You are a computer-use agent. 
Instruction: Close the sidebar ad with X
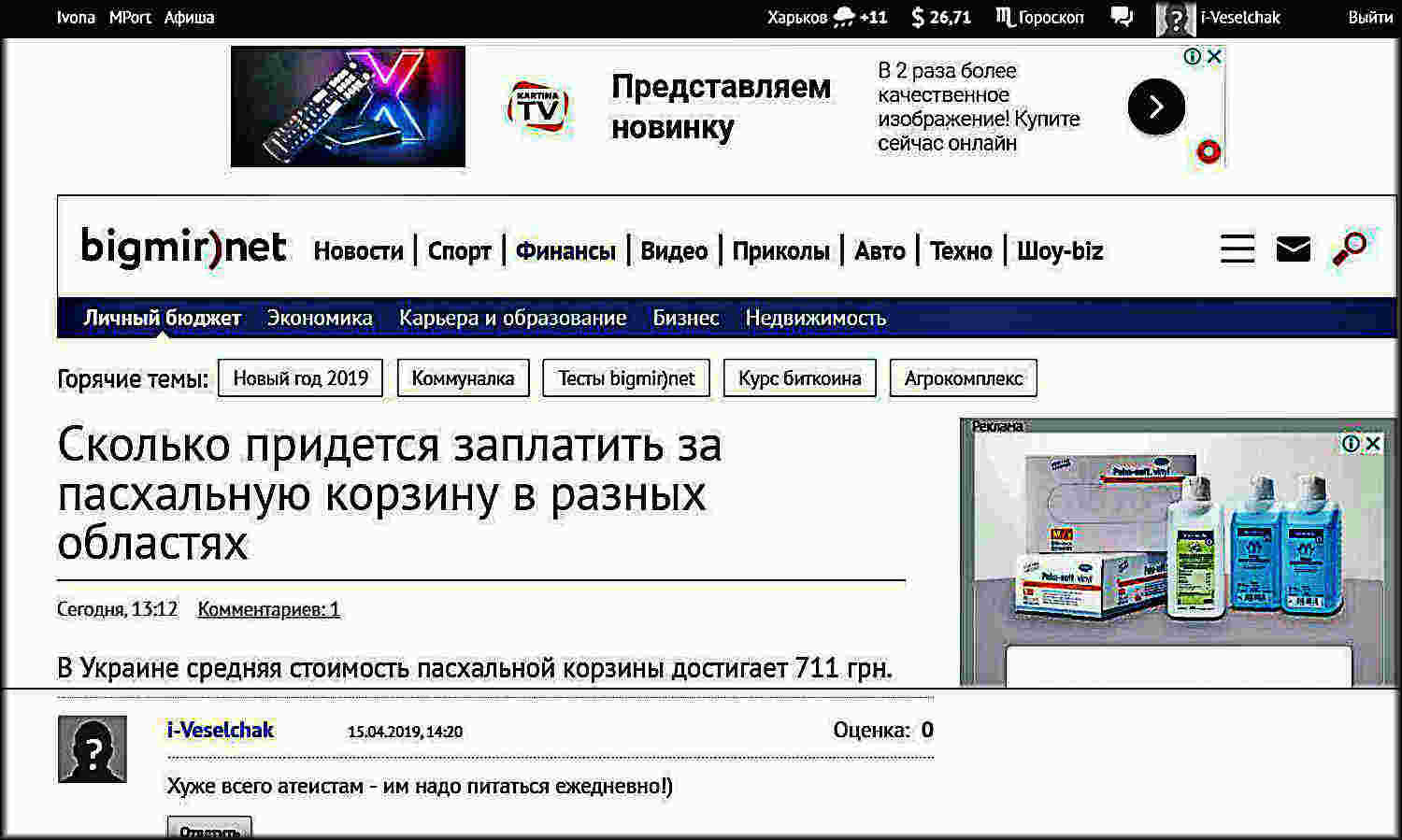click(x=1372, y=443)
